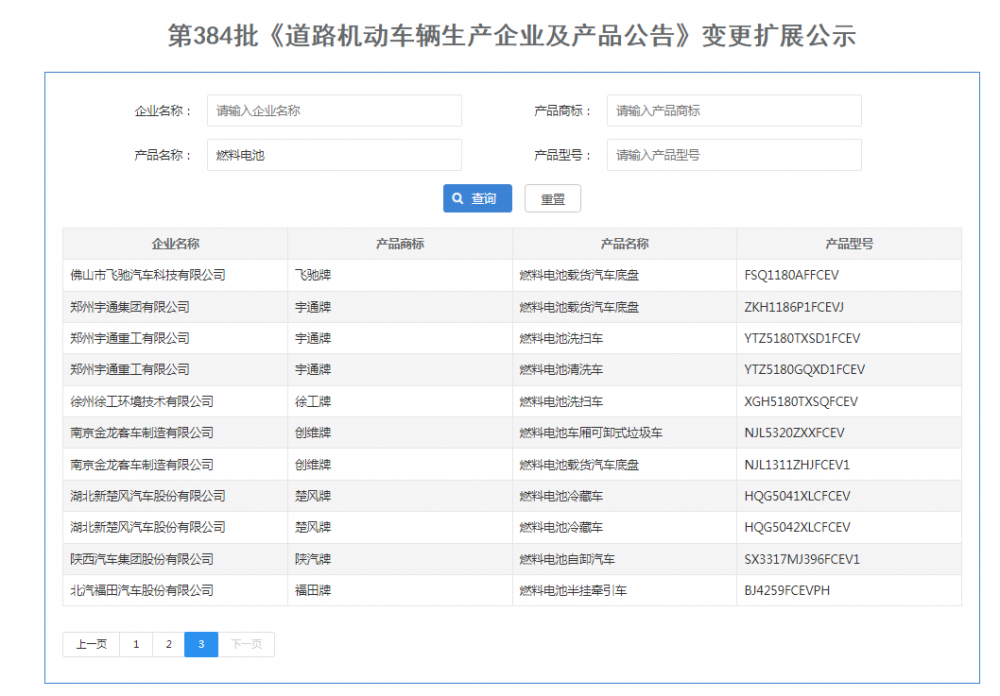Click the magnifier icon on search button

coord(458,199)
